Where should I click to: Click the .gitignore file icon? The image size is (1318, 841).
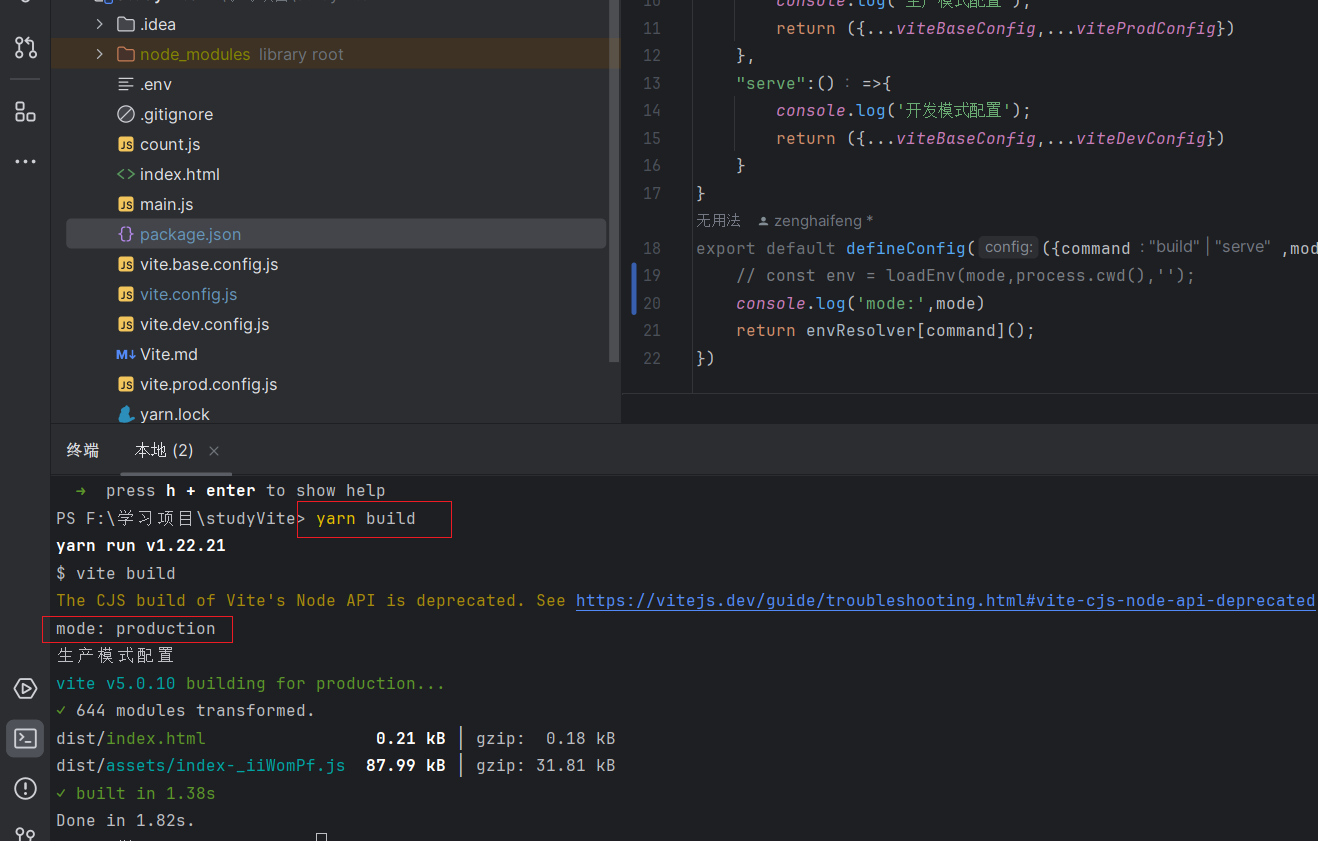pyautogui.click(x=126, y=114)
